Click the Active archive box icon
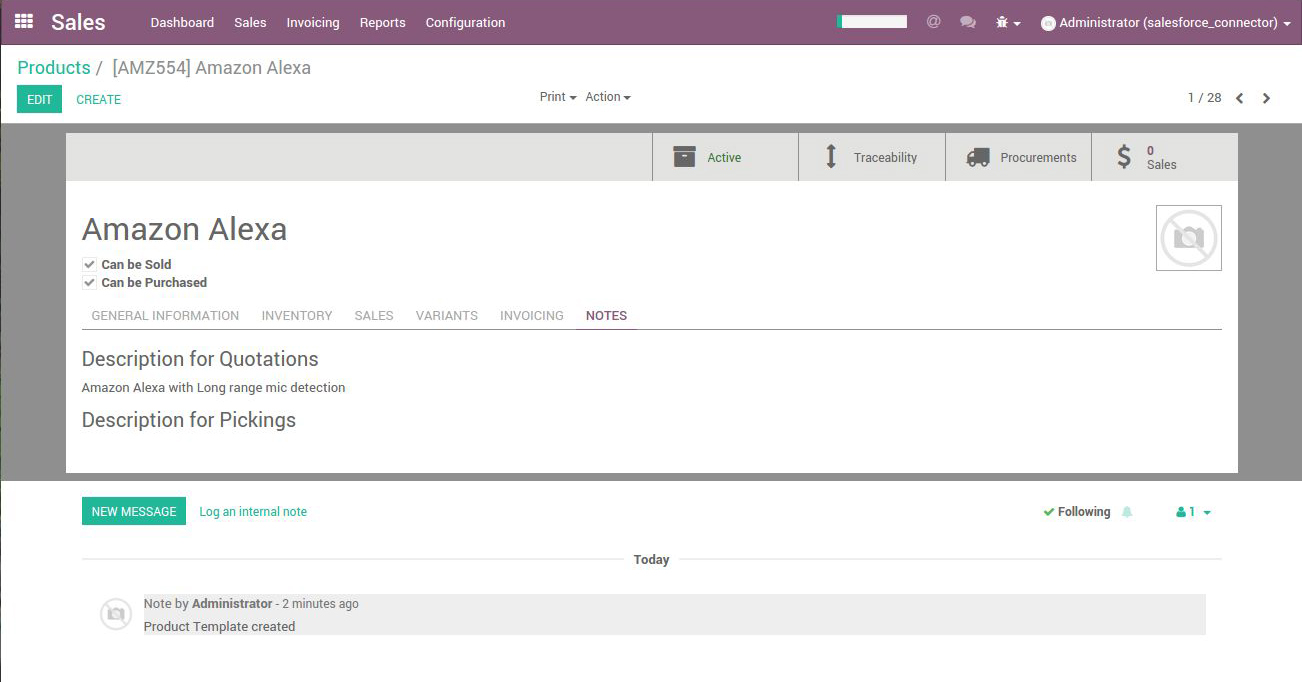Image resolution: width=1302 pixels, height=682 pixels. [x=684, y=157]
